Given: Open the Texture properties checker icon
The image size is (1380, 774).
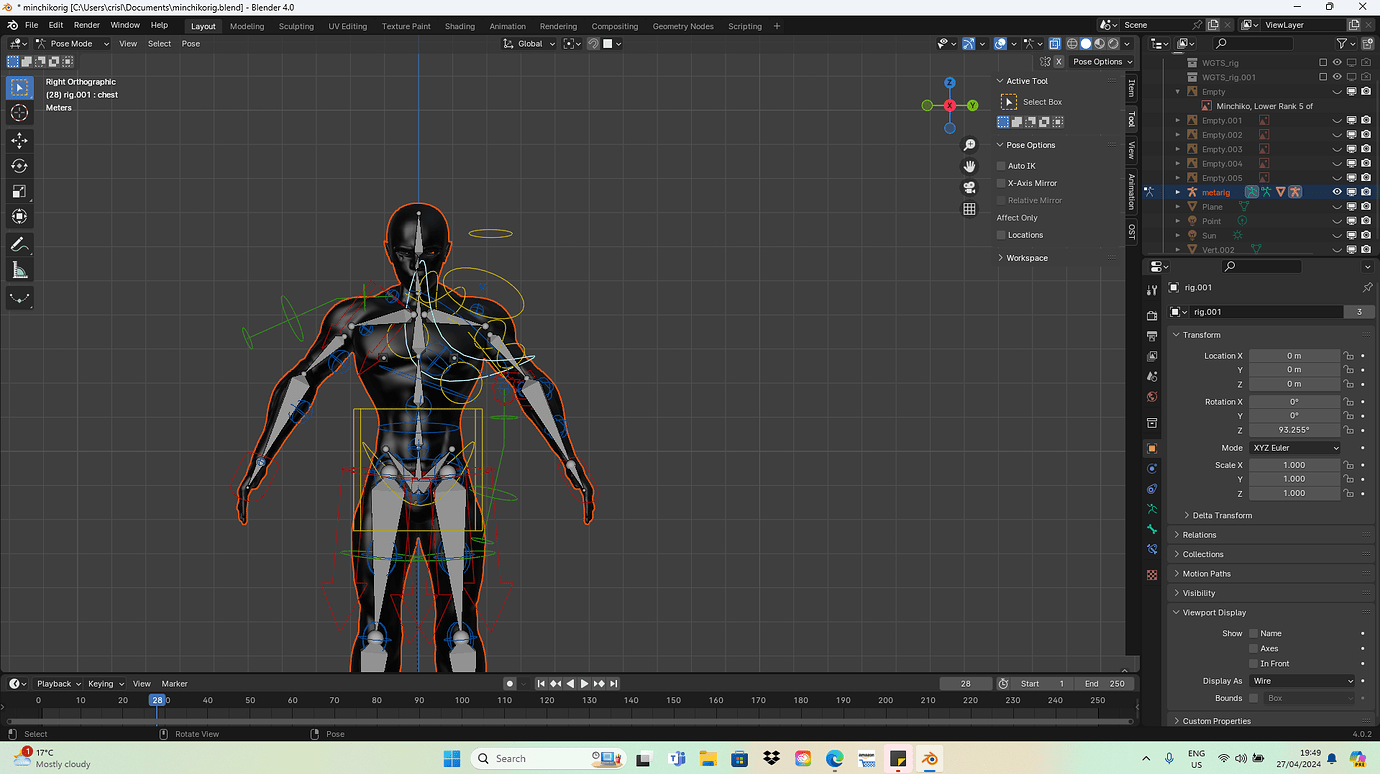Looking at the screenshot, I should pos(1152,575).
